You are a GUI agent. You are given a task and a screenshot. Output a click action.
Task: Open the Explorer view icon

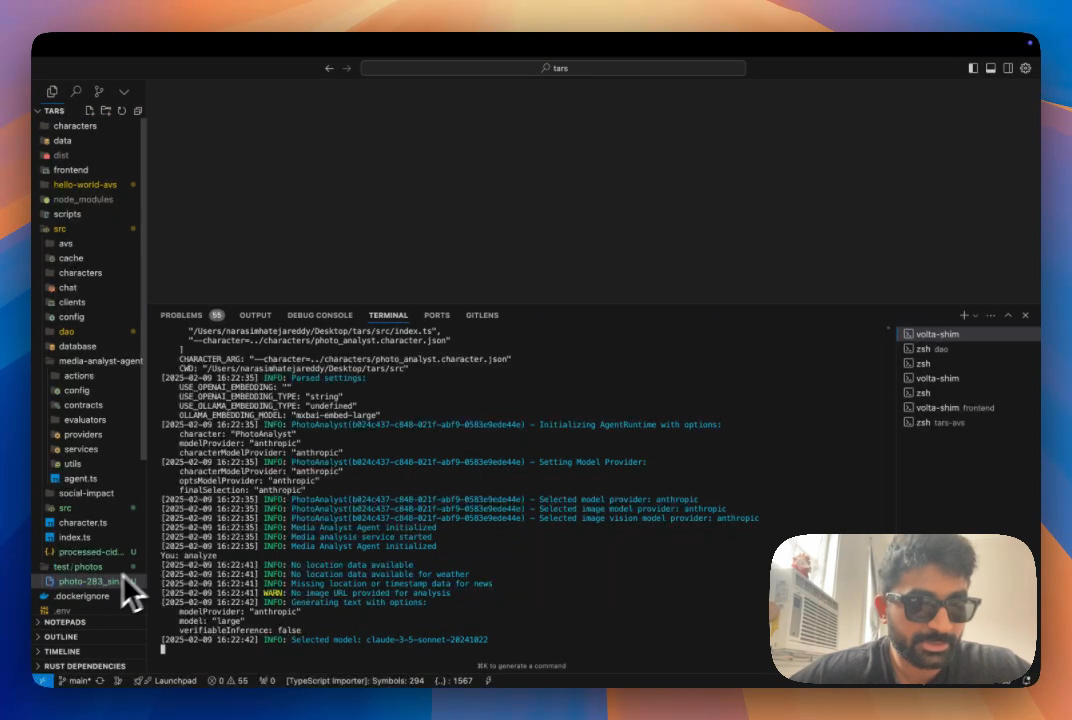point(52,91)
